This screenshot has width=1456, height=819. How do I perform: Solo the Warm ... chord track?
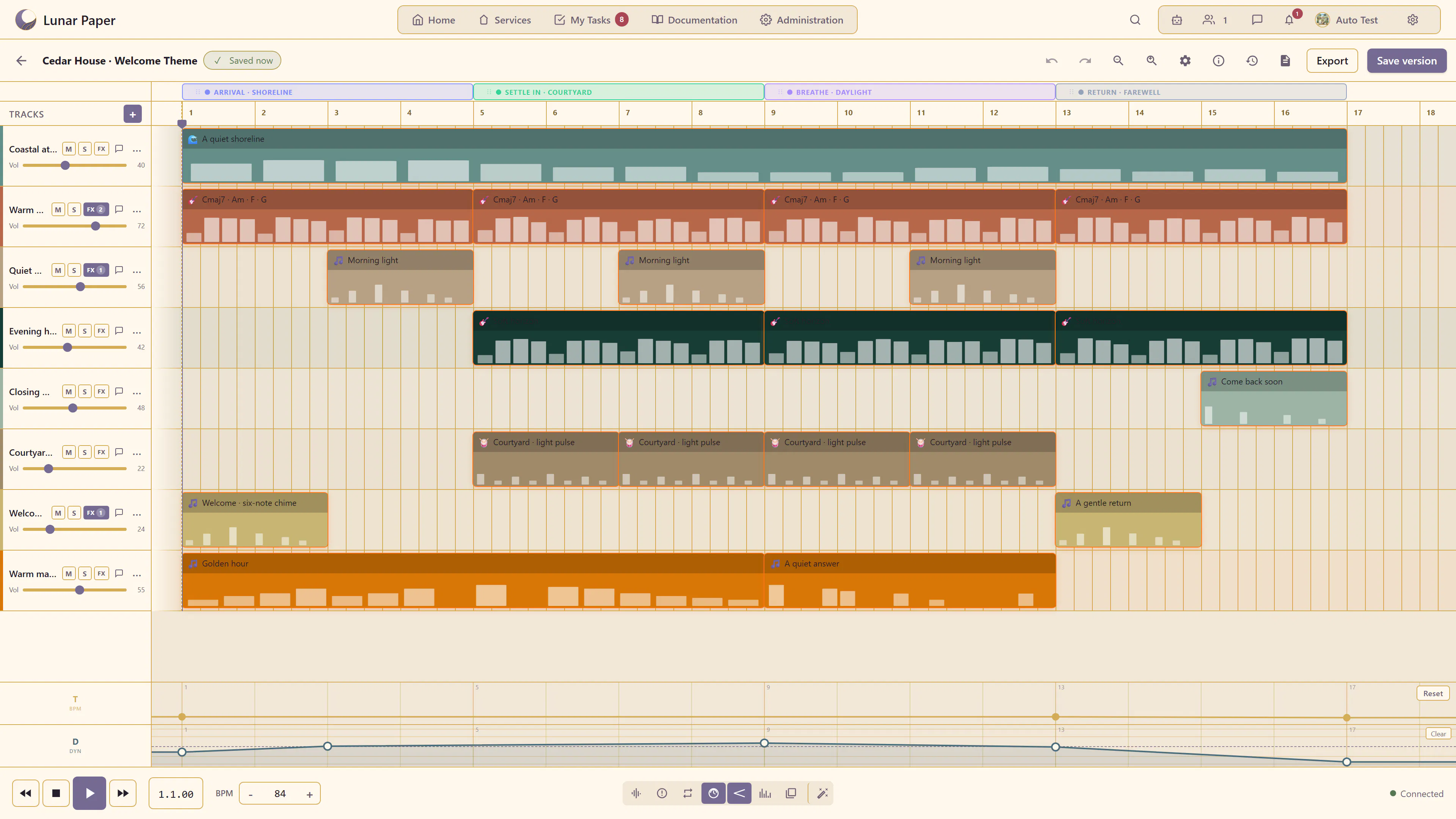click(x=74, y=210)
